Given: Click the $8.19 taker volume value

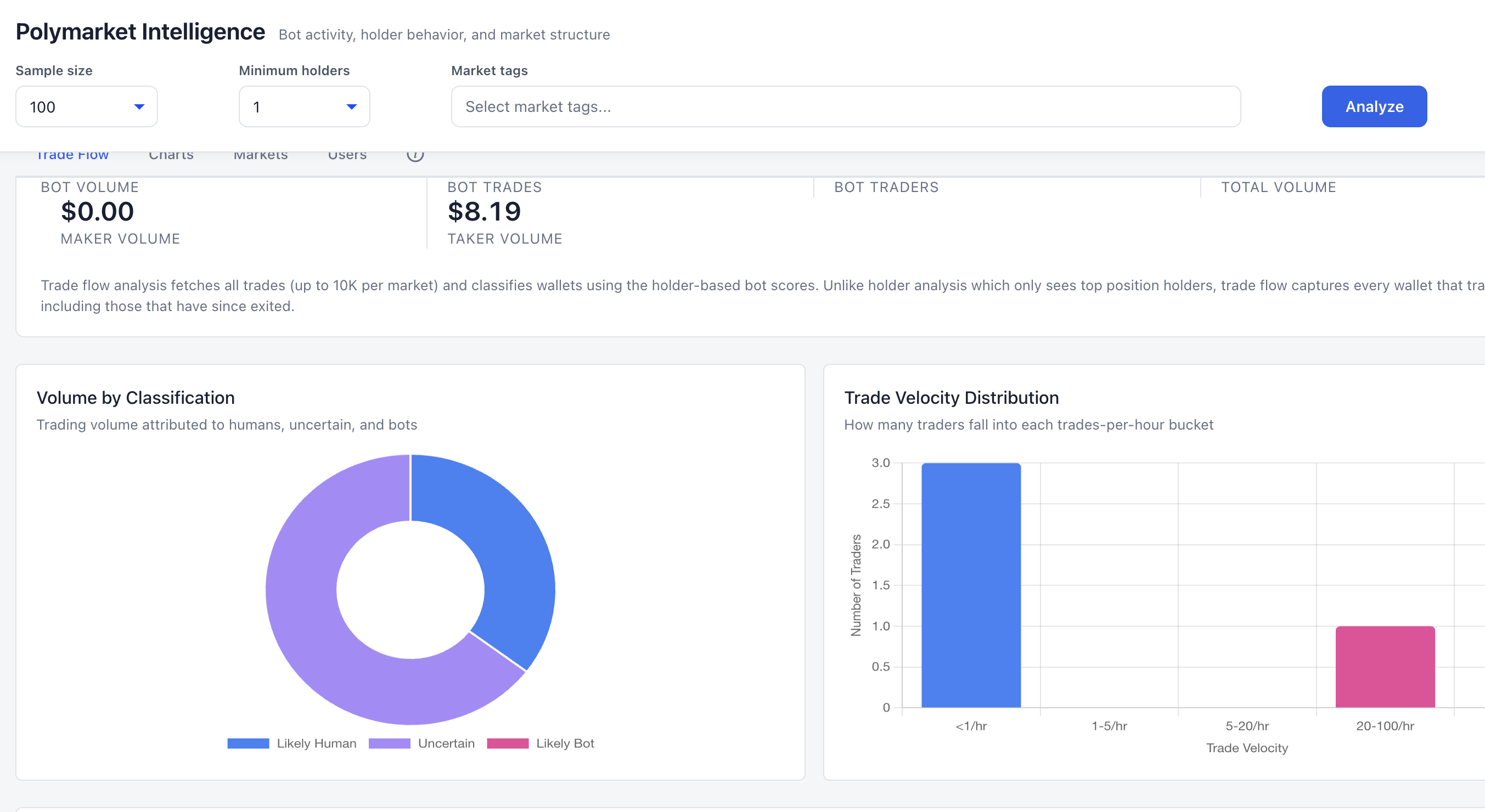Looking at the screenshot, I should click(x=484, y=211).
